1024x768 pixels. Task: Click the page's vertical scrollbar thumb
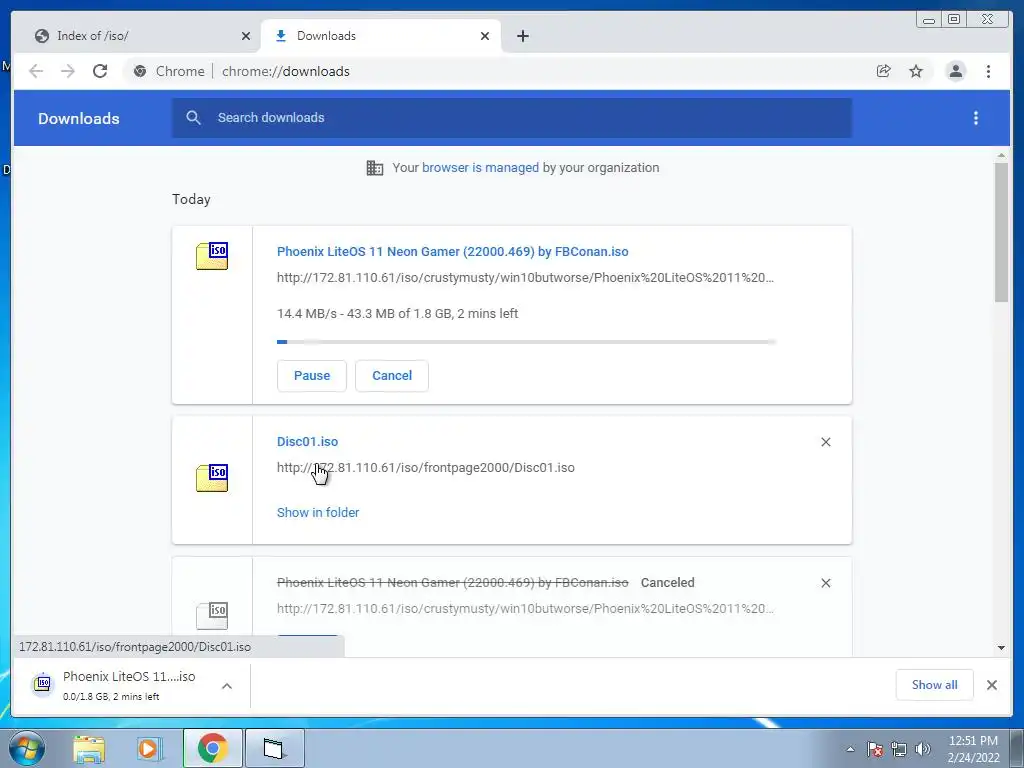coord(1001,232)
